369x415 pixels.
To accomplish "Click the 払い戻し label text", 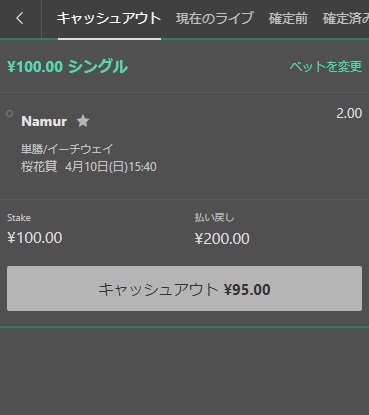I will tap(214, 218).
